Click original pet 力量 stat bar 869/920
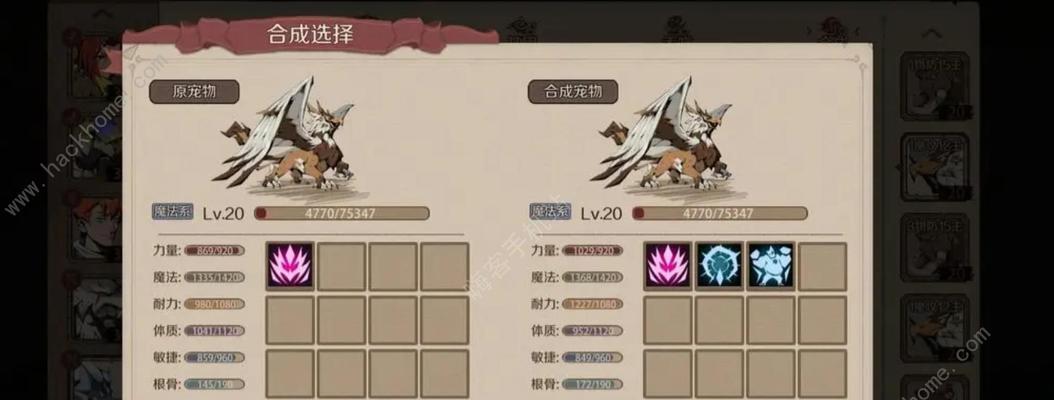The height and width of the screenshot is (400, 1054). tap(214, 251)
